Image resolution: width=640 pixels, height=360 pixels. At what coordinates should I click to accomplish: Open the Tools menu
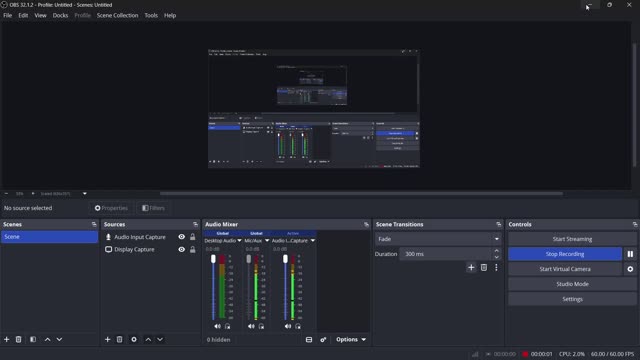tap(151, 16)
